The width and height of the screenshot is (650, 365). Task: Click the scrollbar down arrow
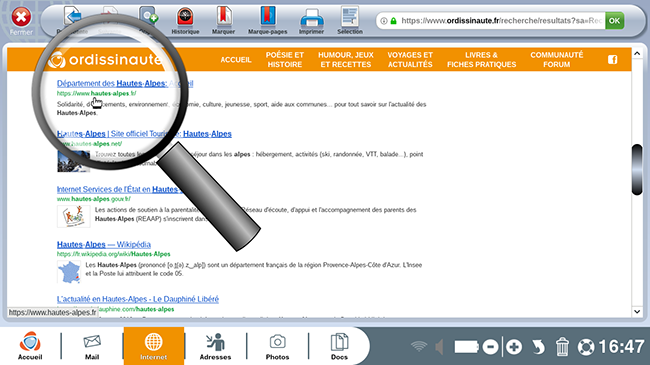pos(637,311)
